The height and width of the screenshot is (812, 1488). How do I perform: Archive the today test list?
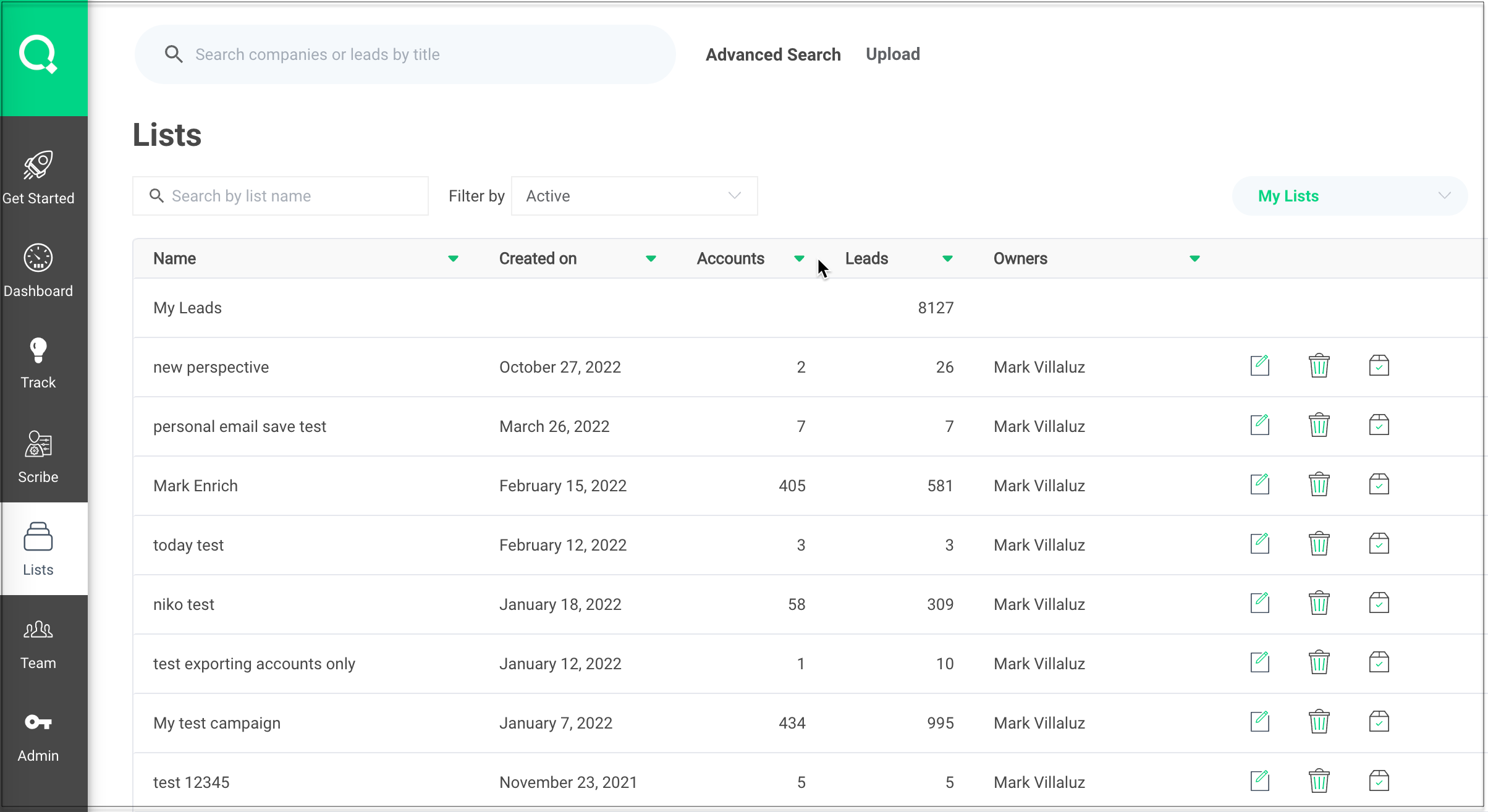pyautogui.click(x=1379, y=544)
